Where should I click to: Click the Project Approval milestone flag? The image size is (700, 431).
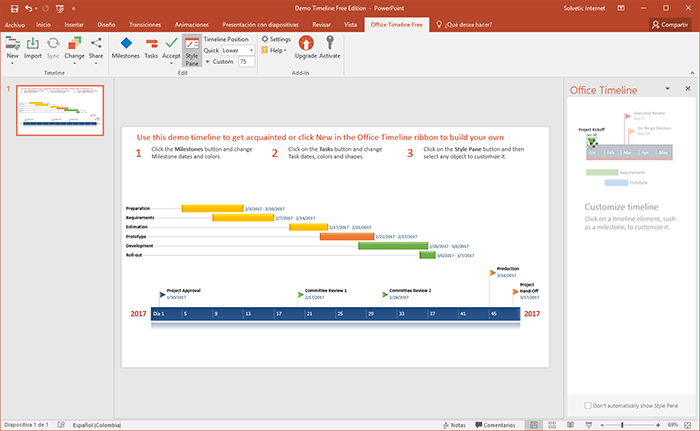click(x=162, y=294)
